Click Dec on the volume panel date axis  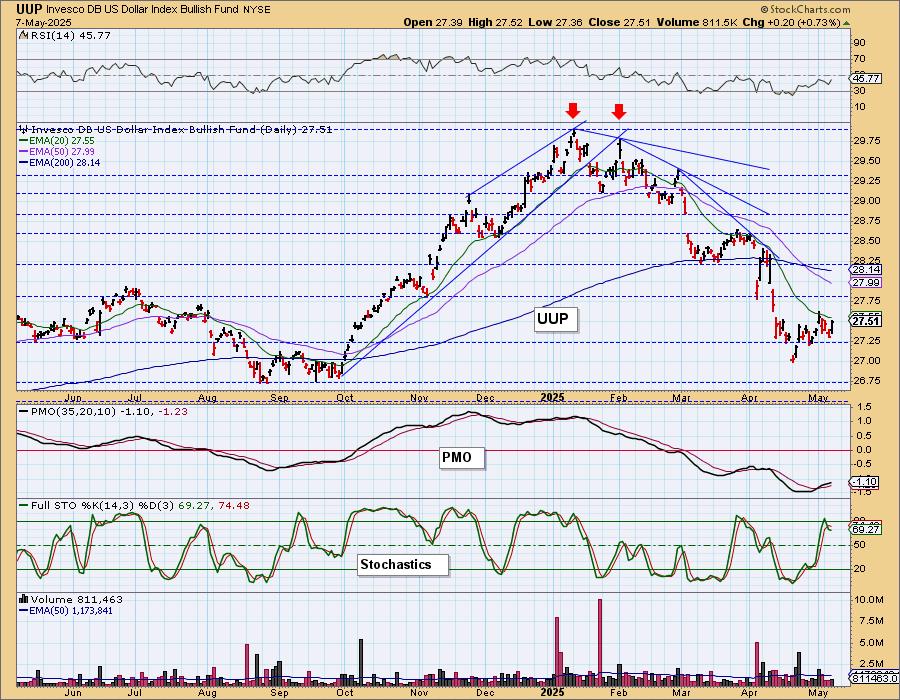(486, 693)
